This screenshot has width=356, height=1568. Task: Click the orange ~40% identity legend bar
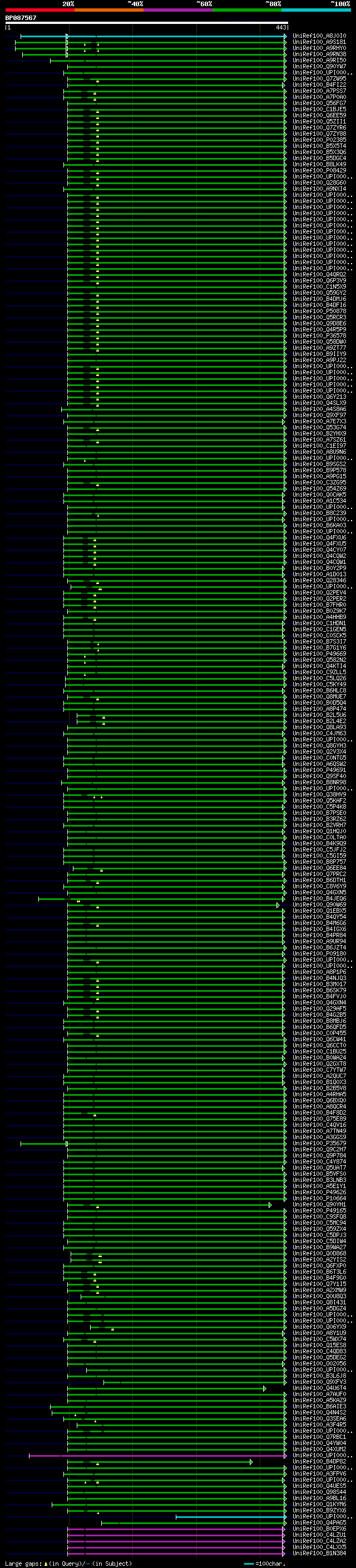(x=109, y=10)
